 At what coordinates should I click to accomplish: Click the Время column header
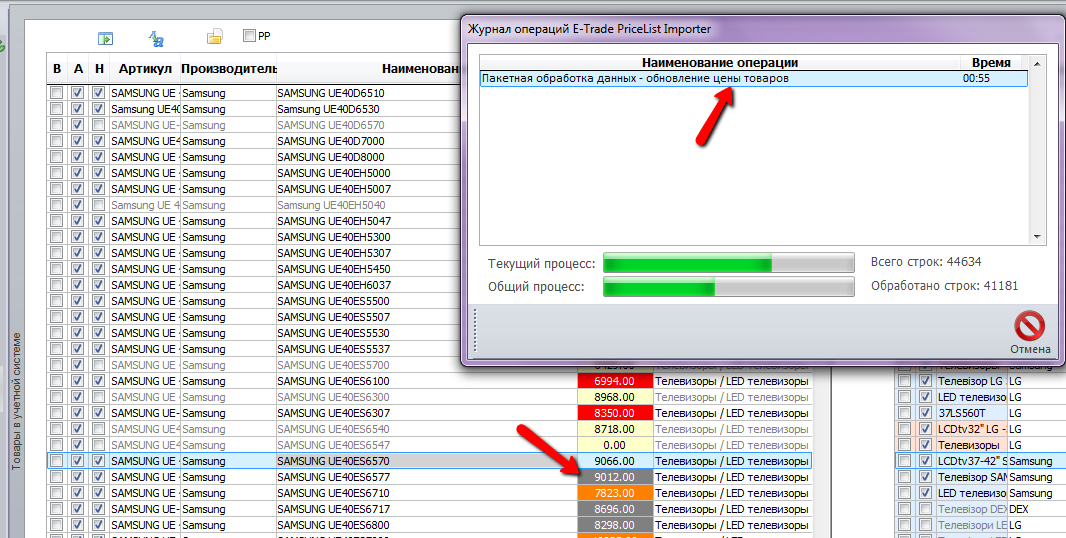point(991,63)
